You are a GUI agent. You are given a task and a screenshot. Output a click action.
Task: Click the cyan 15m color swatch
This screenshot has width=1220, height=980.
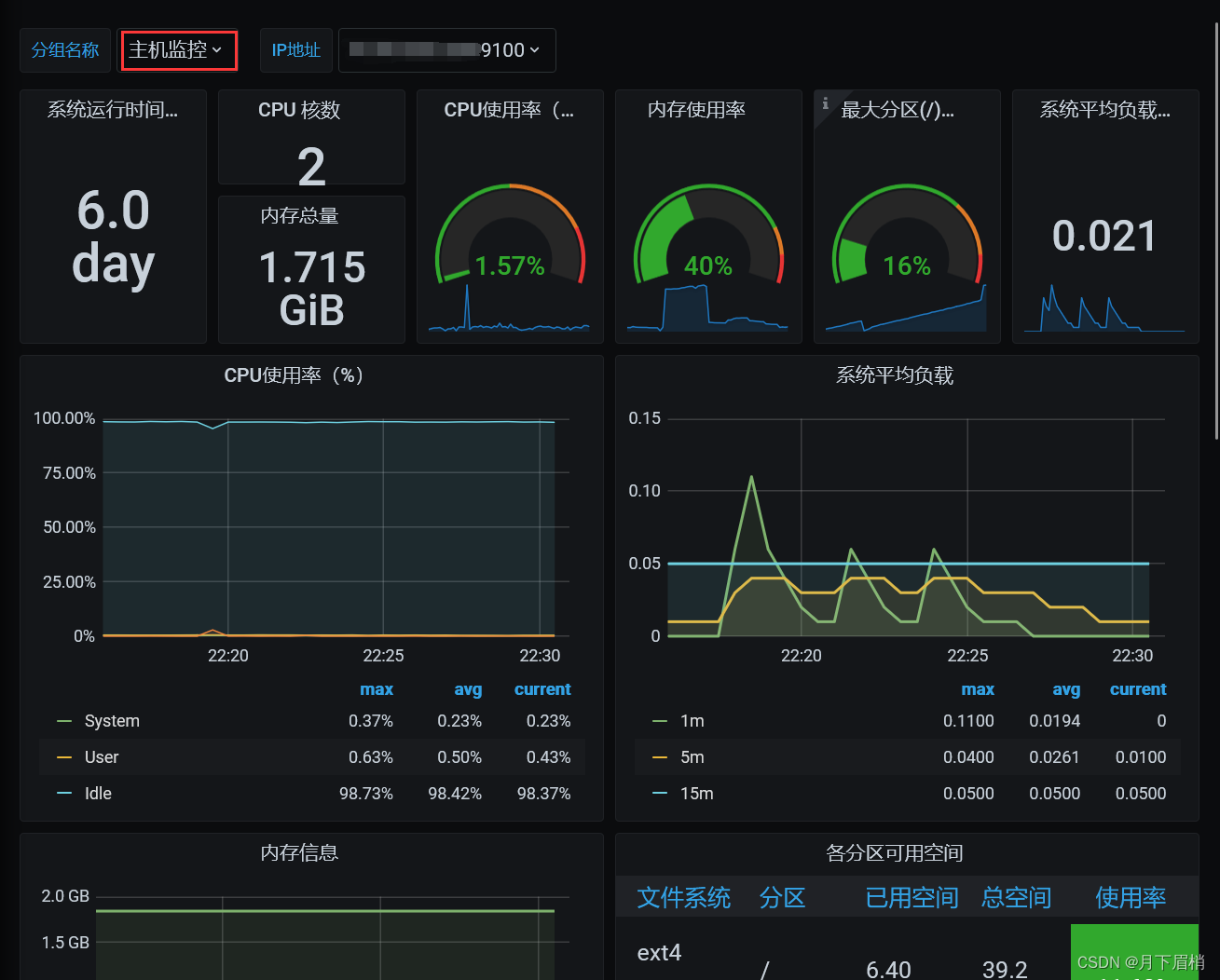click(660, 794)
